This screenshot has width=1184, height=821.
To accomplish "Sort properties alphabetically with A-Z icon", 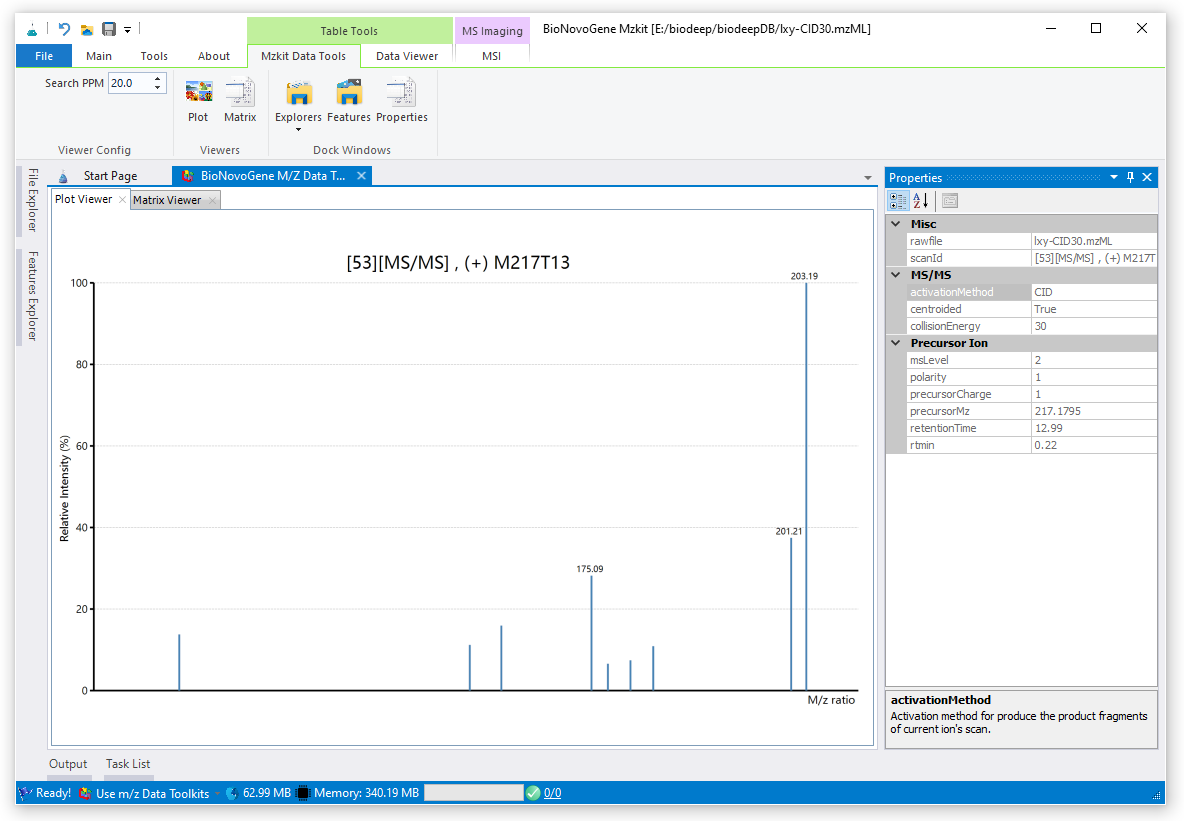I will click(x=920, y=201).
